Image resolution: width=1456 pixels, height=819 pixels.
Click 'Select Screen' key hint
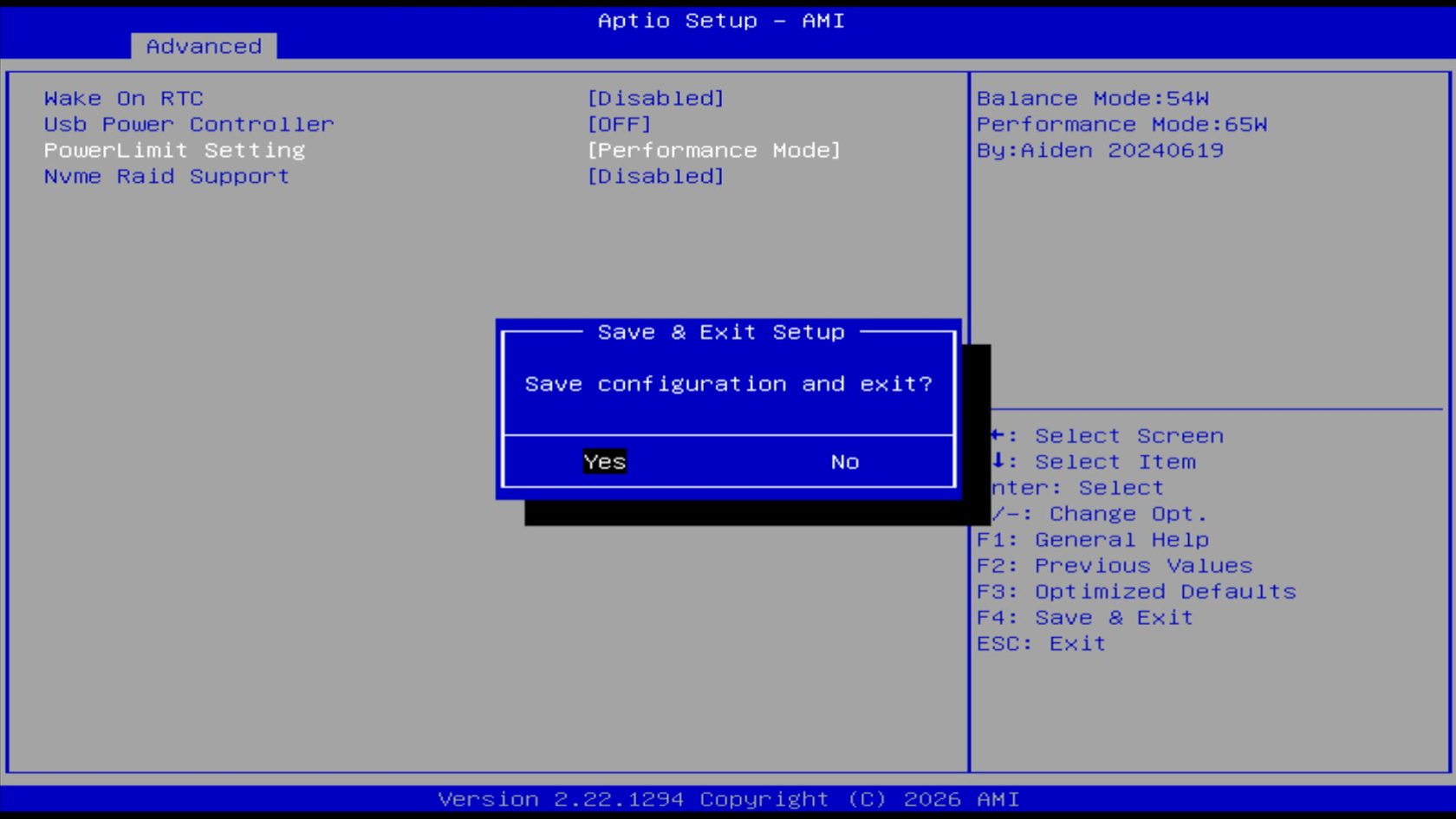1129,436
